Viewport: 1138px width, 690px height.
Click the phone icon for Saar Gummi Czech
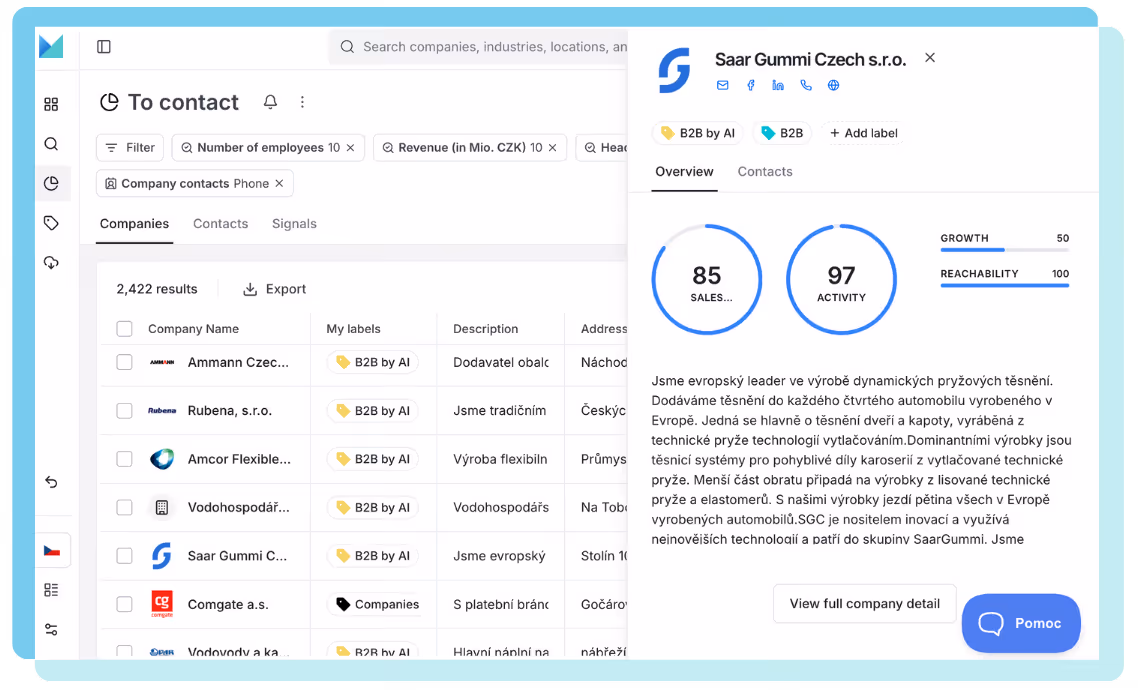tap(806, 85)
